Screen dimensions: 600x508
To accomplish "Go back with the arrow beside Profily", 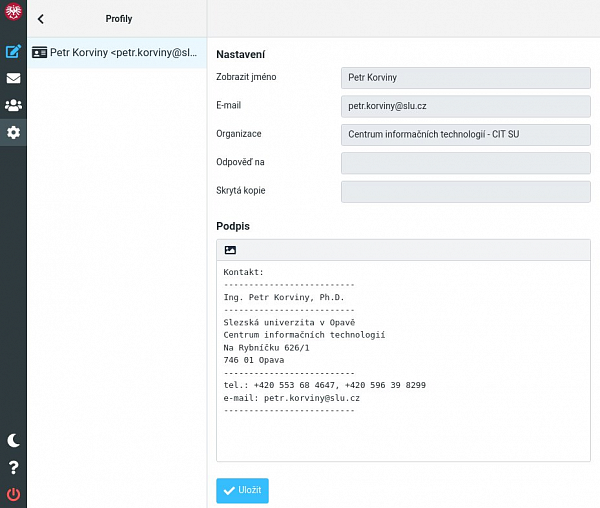I will pyautogui.click(x=41, y=19).
